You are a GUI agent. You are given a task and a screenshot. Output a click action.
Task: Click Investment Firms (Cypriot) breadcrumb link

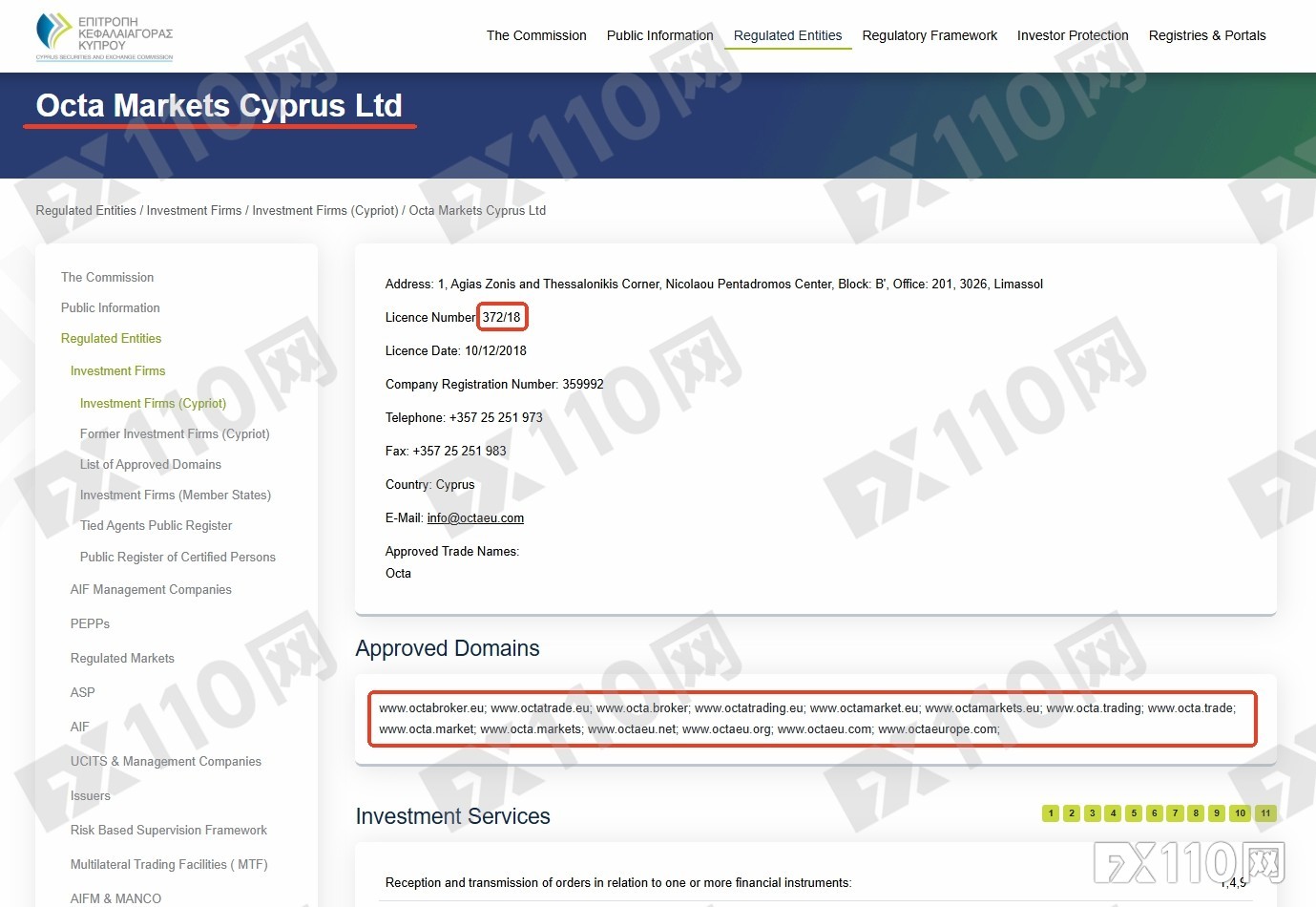[x=325, y=211]
